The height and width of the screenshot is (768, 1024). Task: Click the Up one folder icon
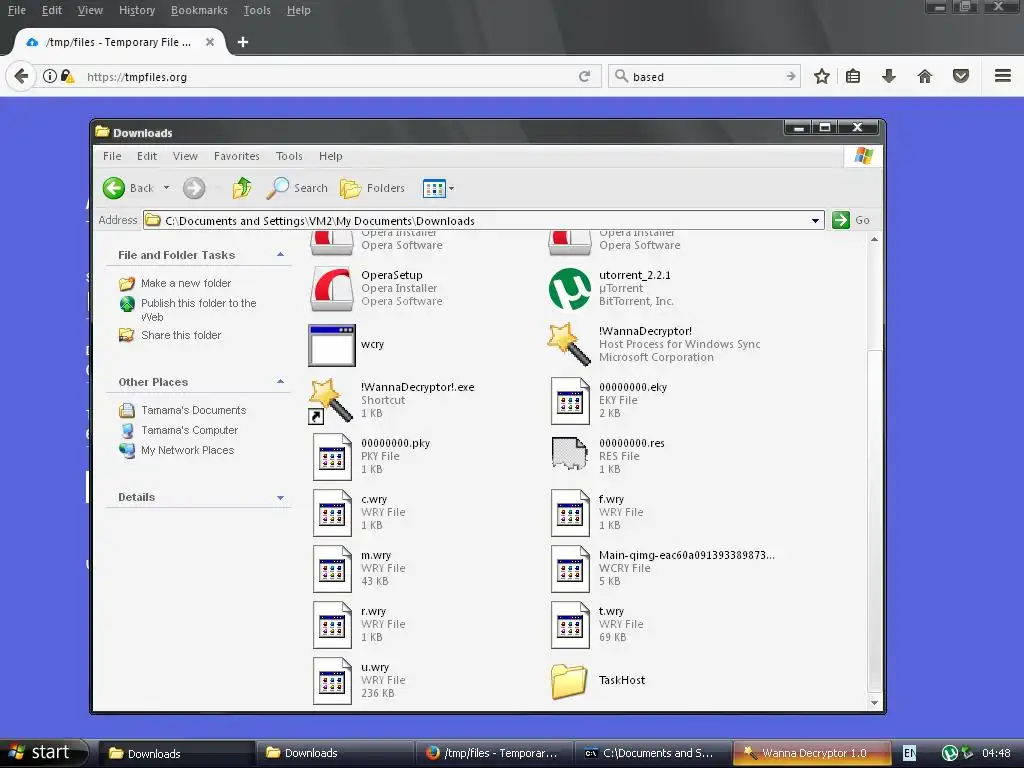click(242, 188)
